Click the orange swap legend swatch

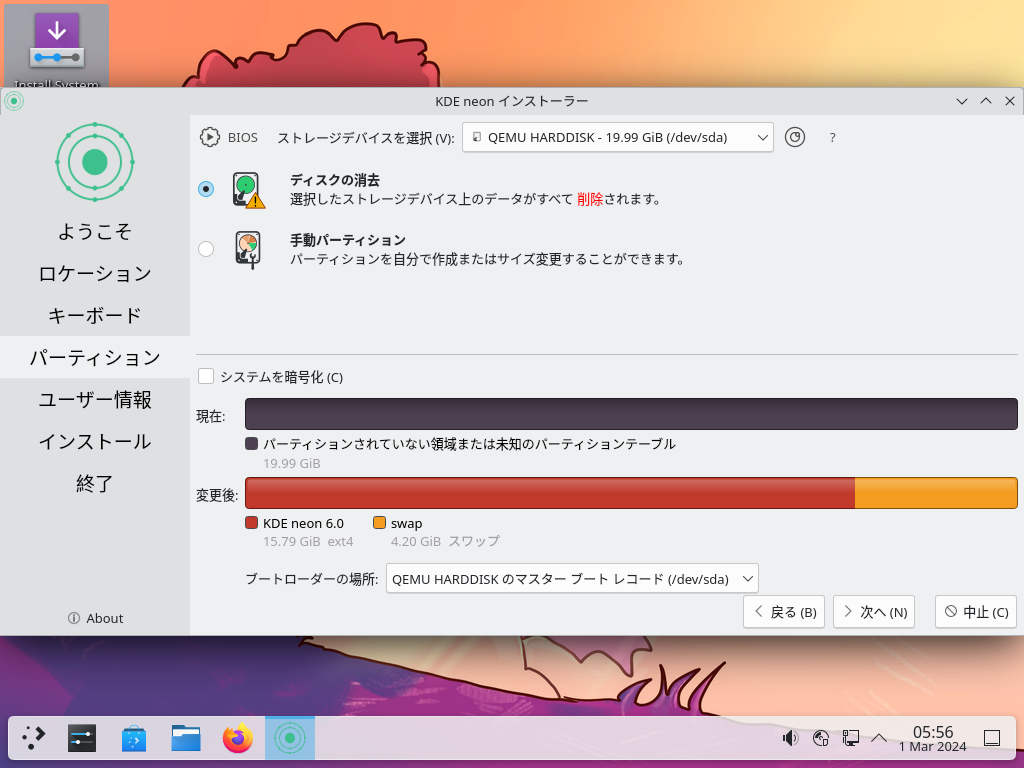tap(379, 522)
